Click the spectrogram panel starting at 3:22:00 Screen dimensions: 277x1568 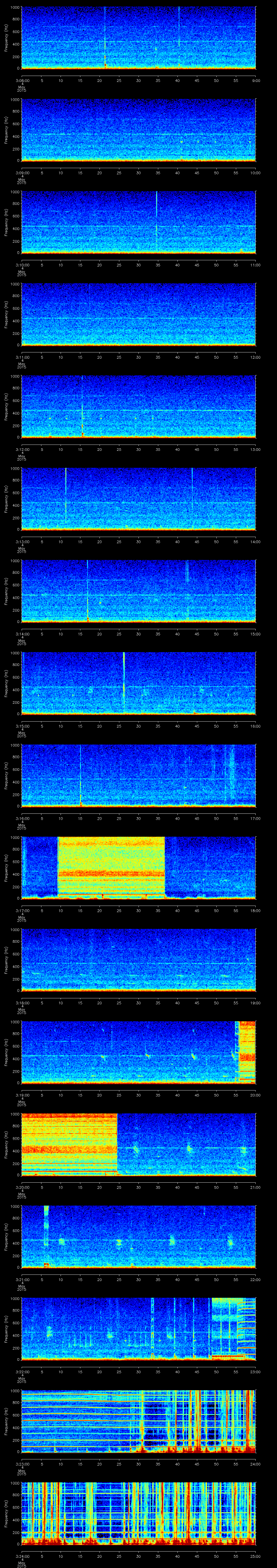(139, 1330)
